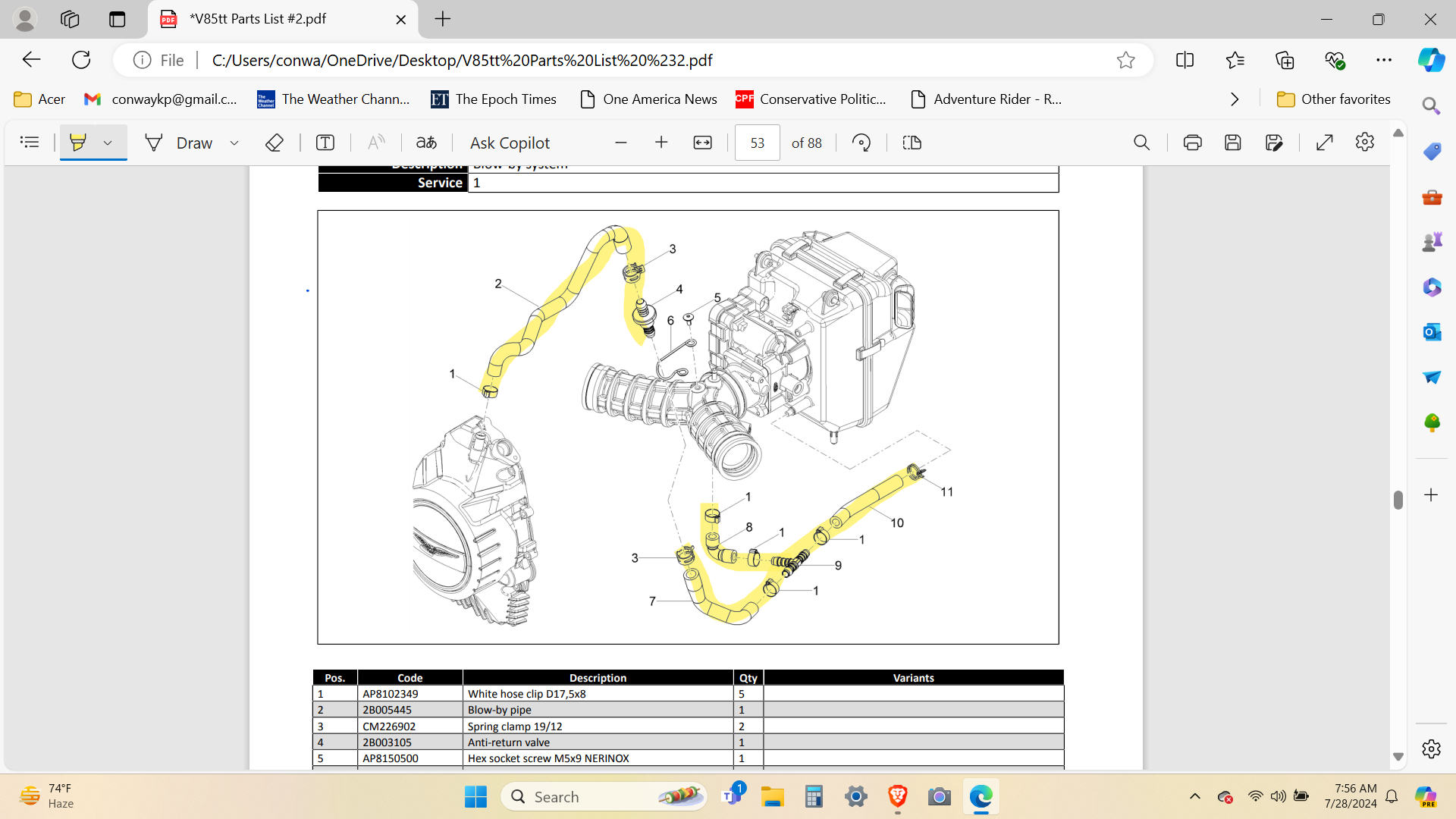Open Collections in Edge toolbar
Screen dimensions: 1456x819
(1285, 60)
